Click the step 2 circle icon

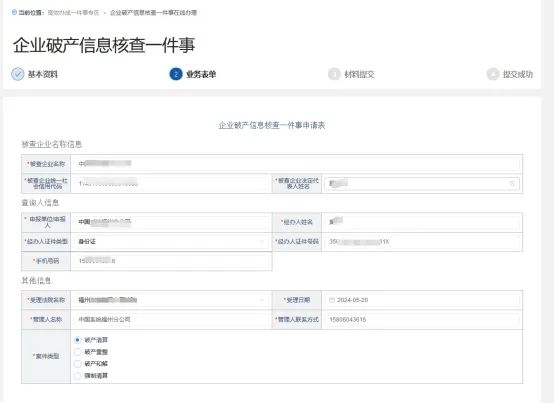tap(176, 74)
